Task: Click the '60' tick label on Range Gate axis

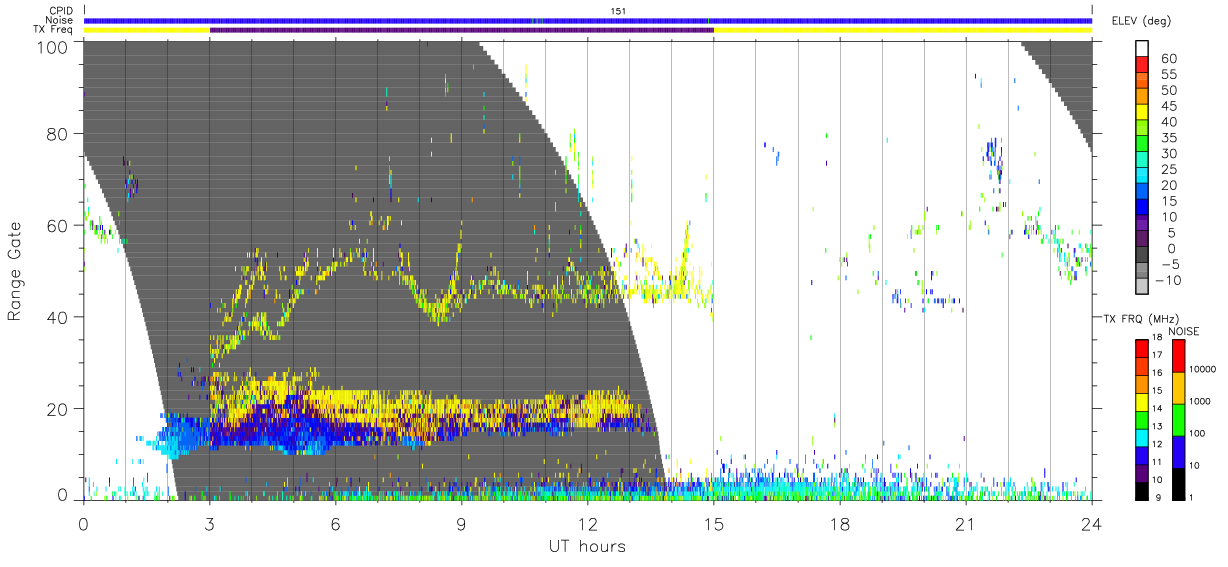Action: point(58,226)
